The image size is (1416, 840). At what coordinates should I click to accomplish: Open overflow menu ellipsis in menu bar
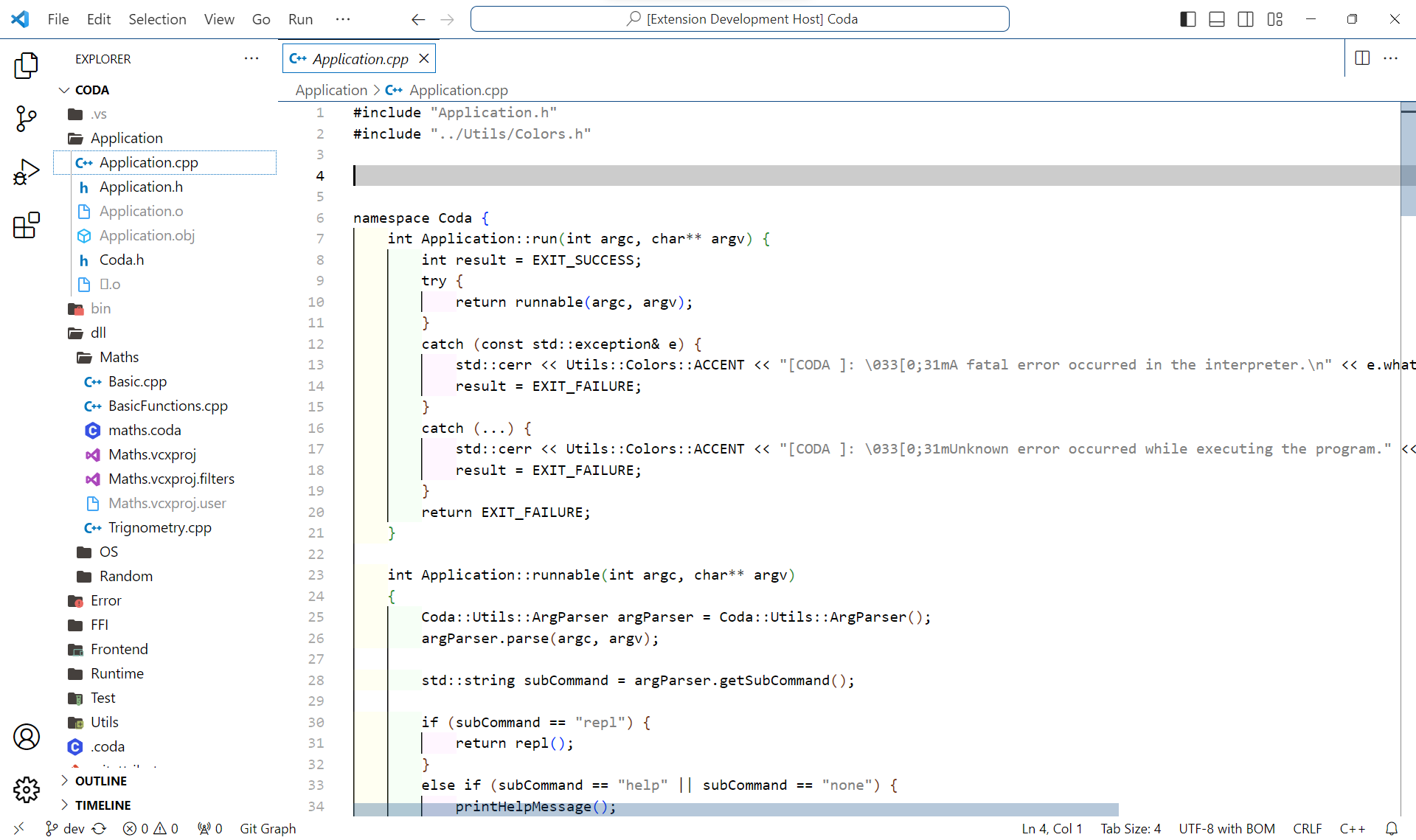343,19
